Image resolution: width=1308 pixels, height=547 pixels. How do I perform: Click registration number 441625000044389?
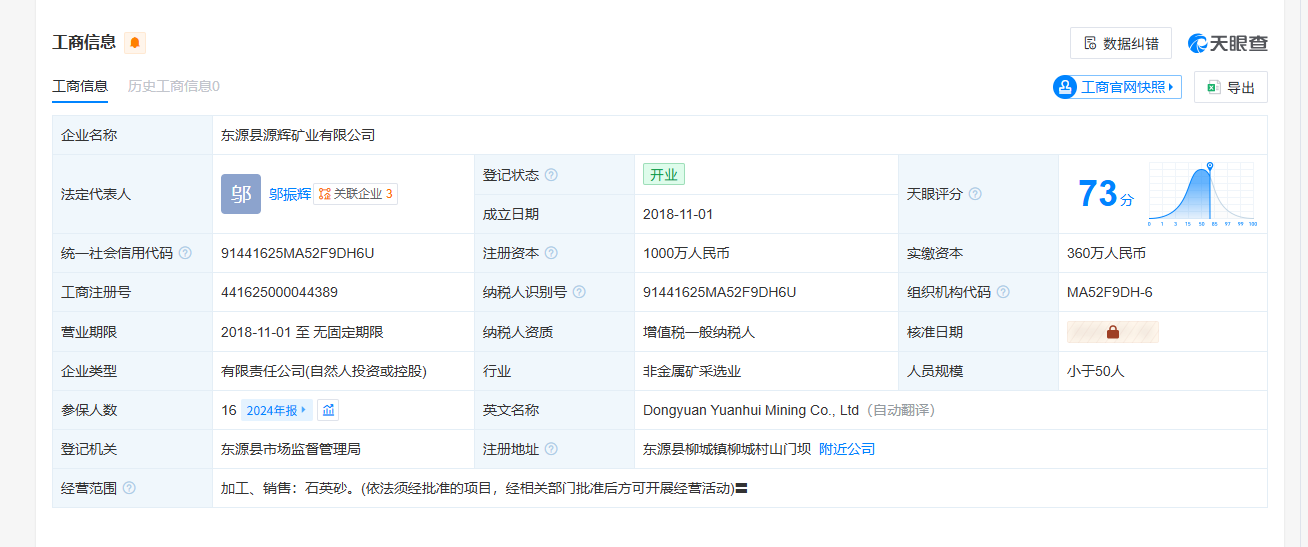pos(279,292)
